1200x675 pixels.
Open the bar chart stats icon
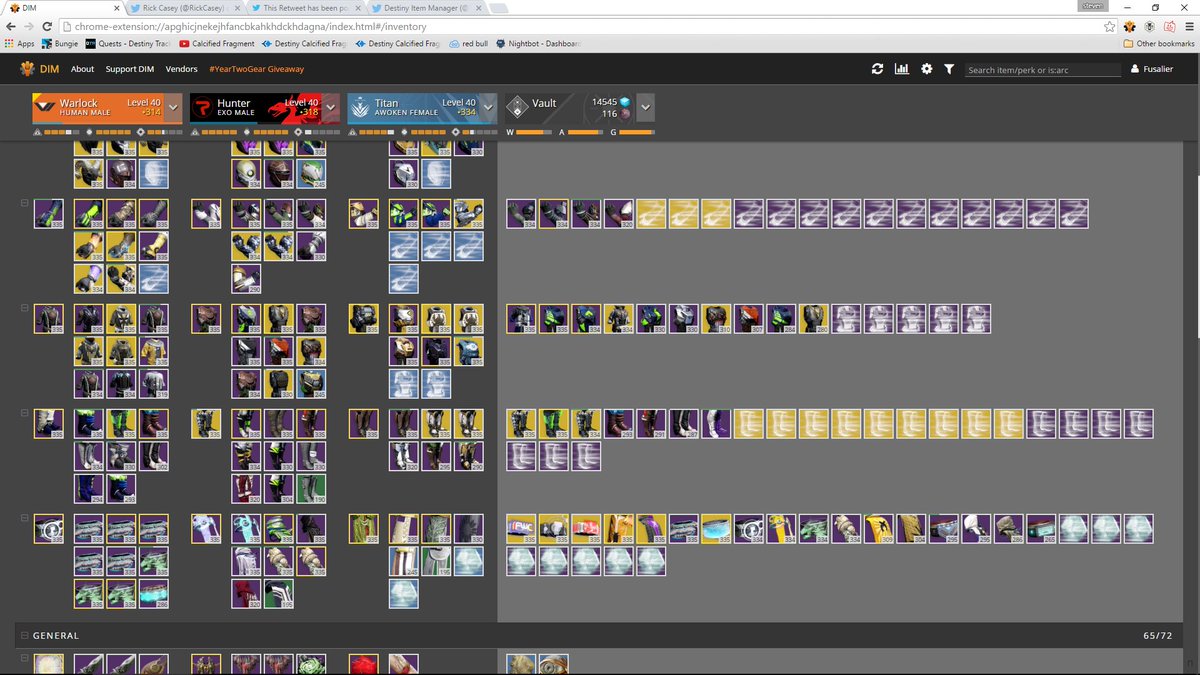(901, 69)
